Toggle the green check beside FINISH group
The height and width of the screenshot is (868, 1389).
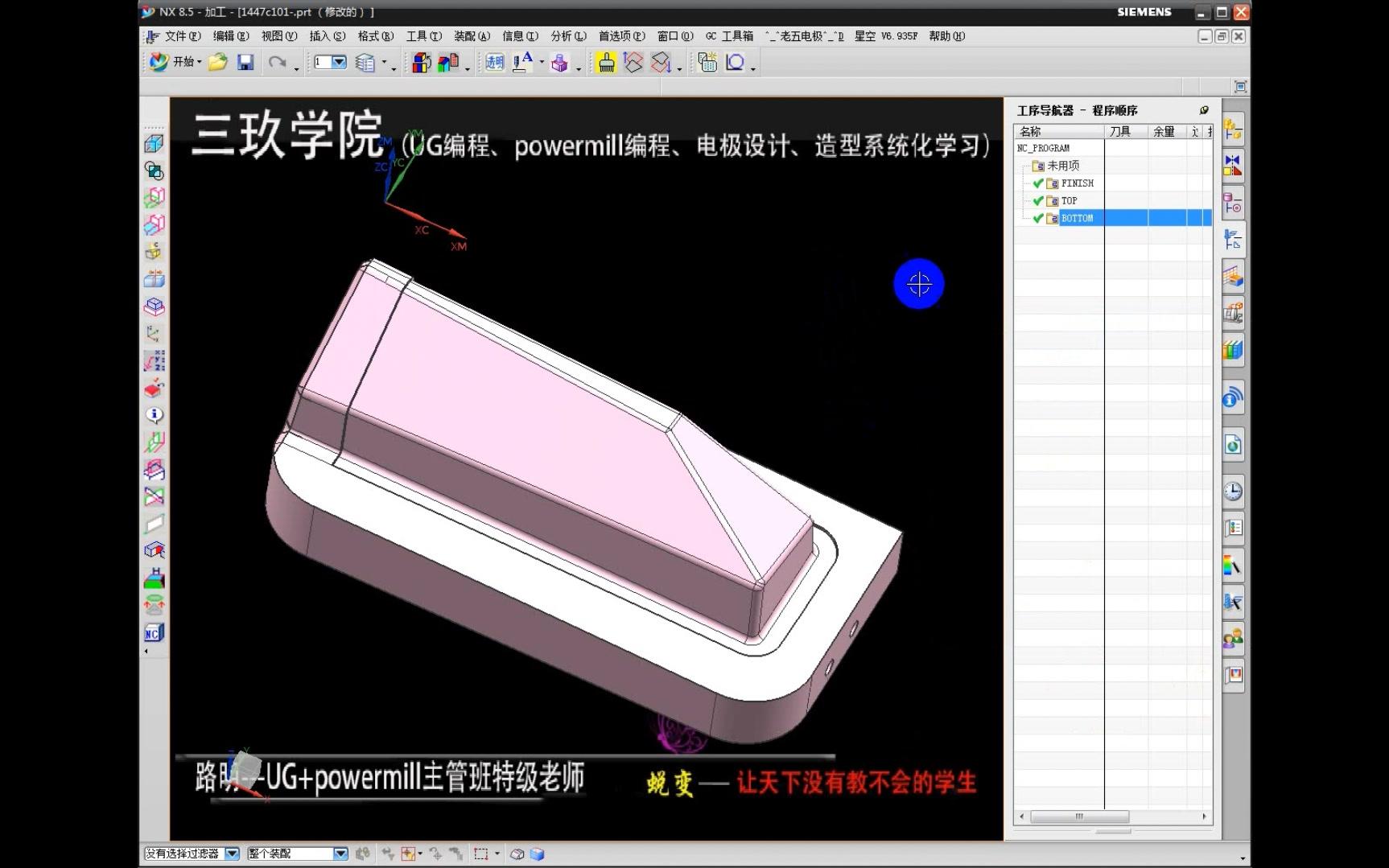click(1038, 183)
